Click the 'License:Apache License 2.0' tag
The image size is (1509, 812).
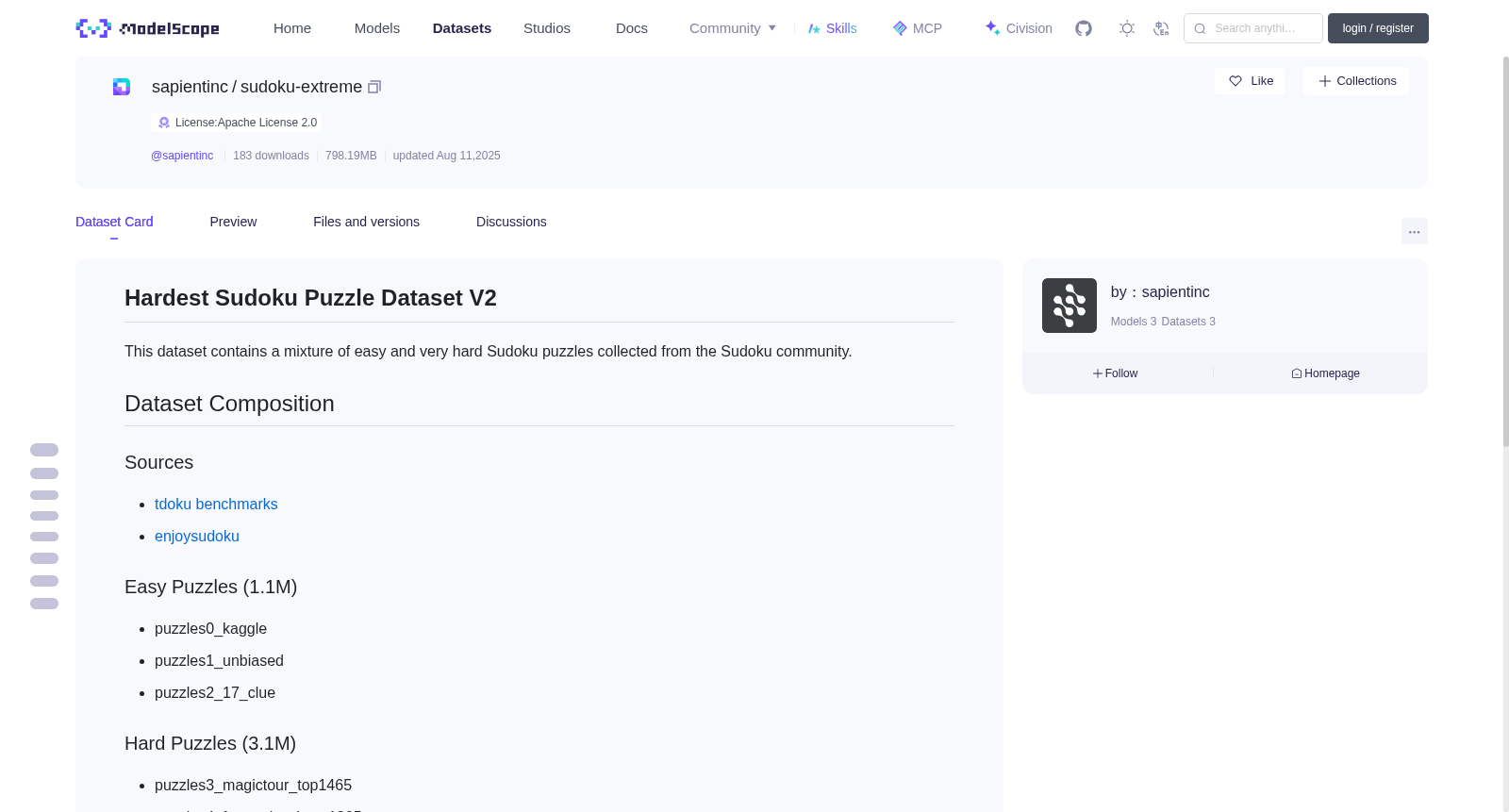coord(236,123)
